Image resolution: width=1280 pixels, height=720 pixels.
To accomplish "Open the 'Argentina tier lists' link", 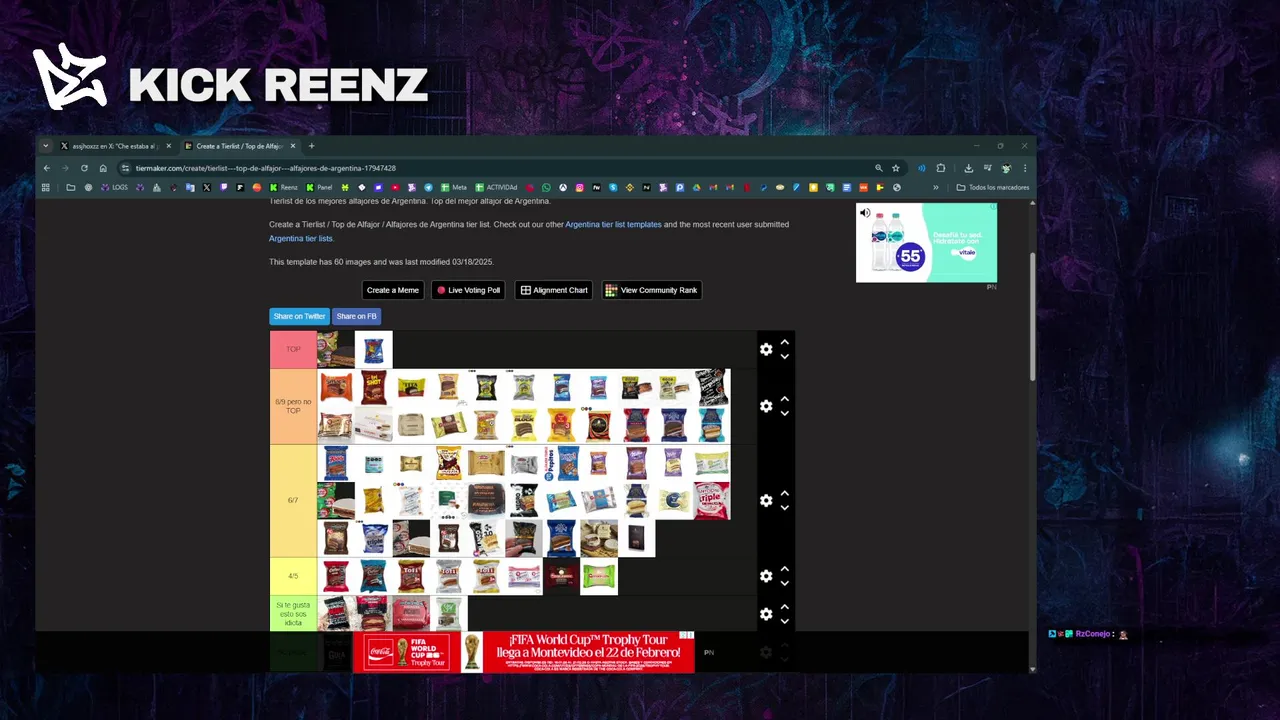I will [x=300, y=238].
